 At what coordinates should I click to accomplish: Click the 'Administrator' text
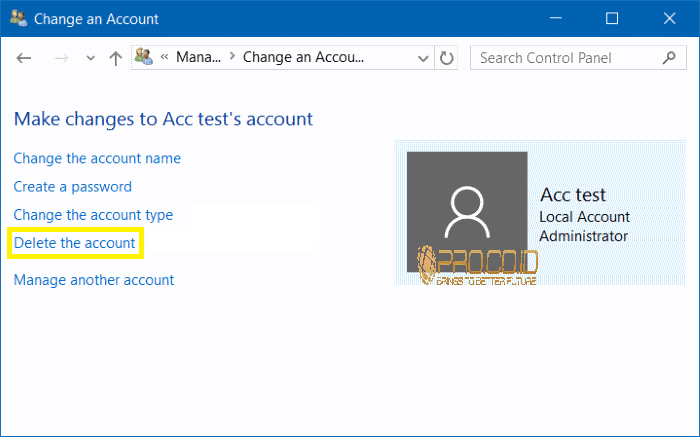pyautogui.click(x=583, y=236)
